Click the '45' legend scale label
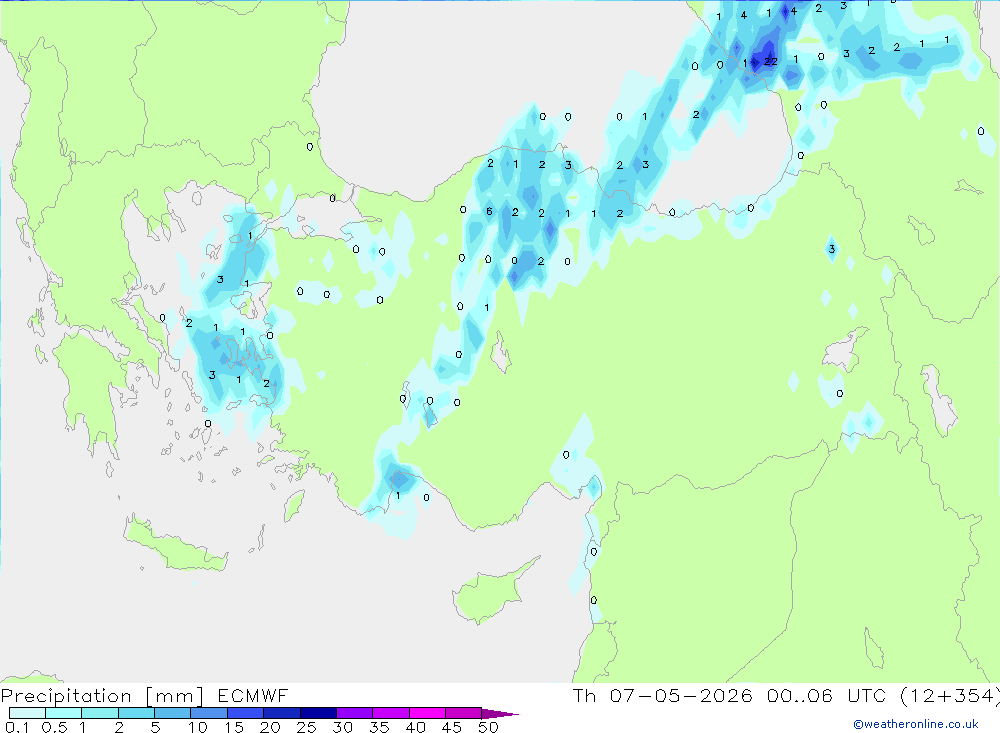 pyautogui.click(x=452, y=727)
